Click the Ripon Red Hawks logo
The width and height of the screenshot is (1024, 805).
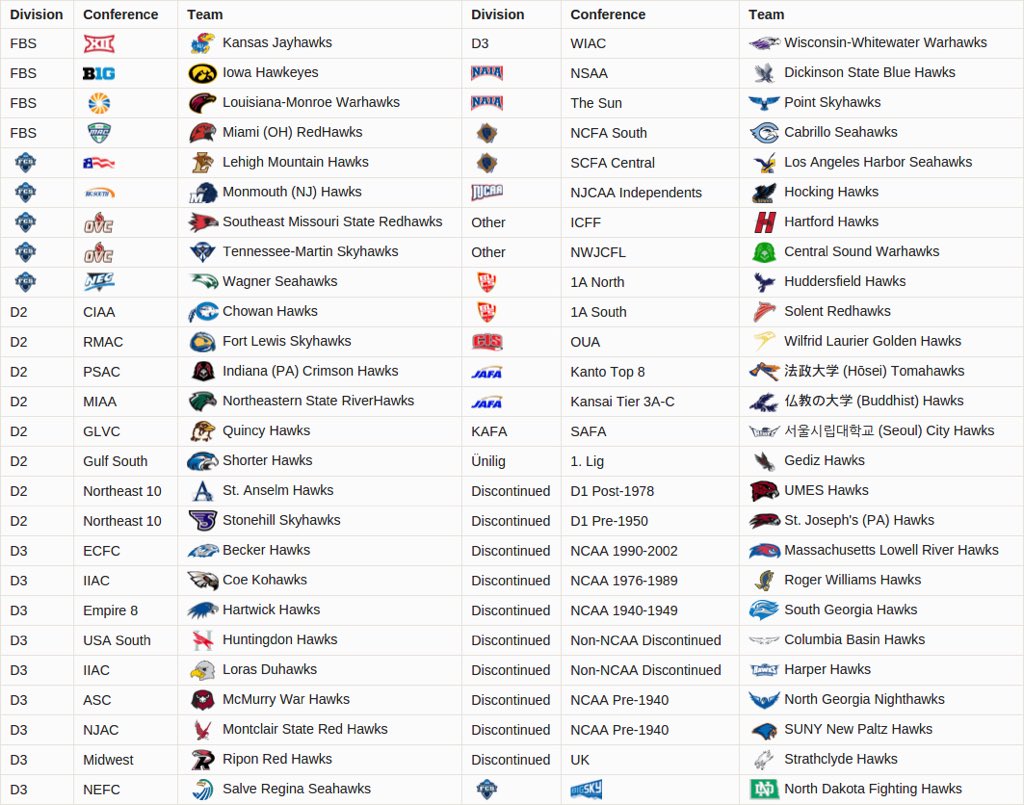202,759
